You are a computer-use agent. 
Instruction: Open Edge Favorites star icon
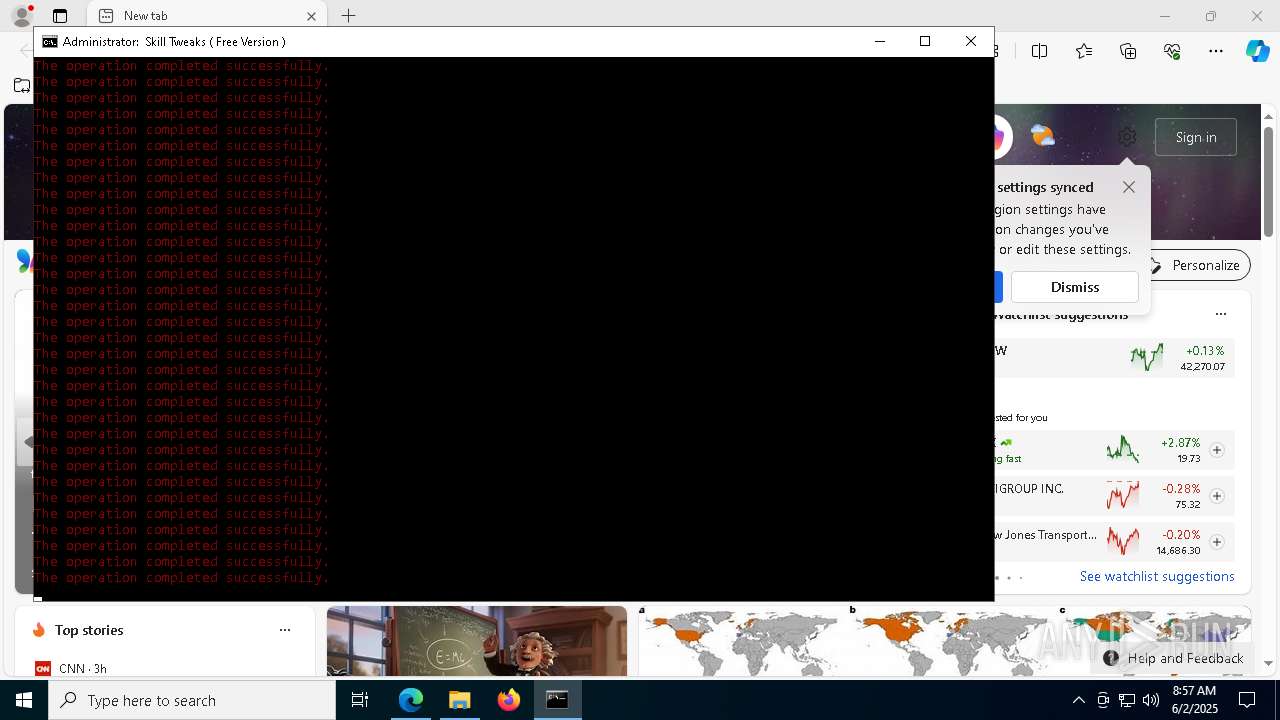click(x=1084, y=51)
